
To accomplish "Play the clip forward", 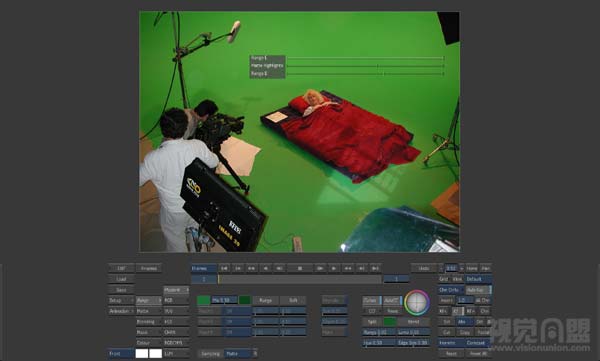I will (334, 268).
